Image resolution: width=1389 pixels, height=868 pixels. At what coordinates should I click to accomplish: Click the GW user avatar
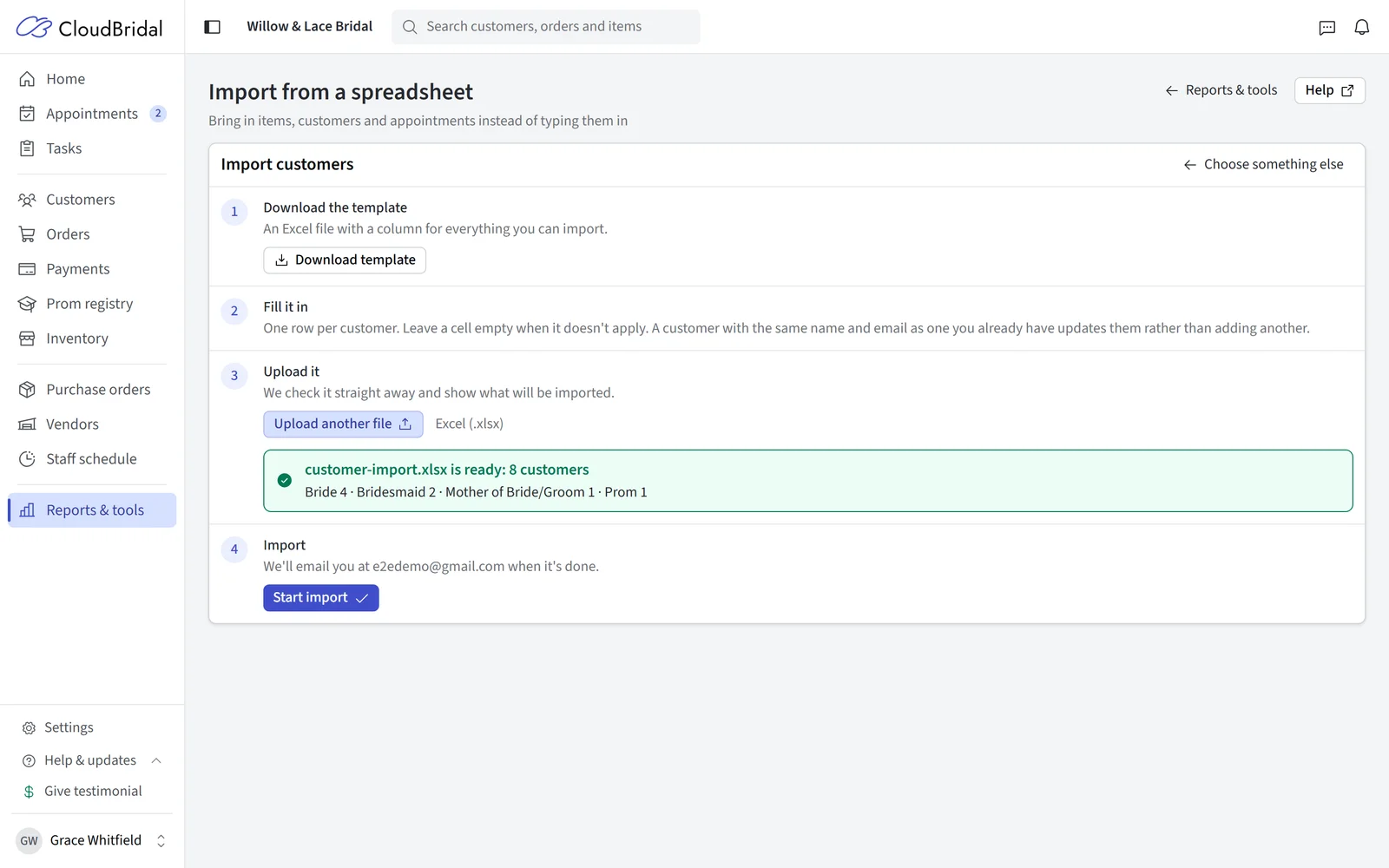pyautogui.click(x=29, y=840)
